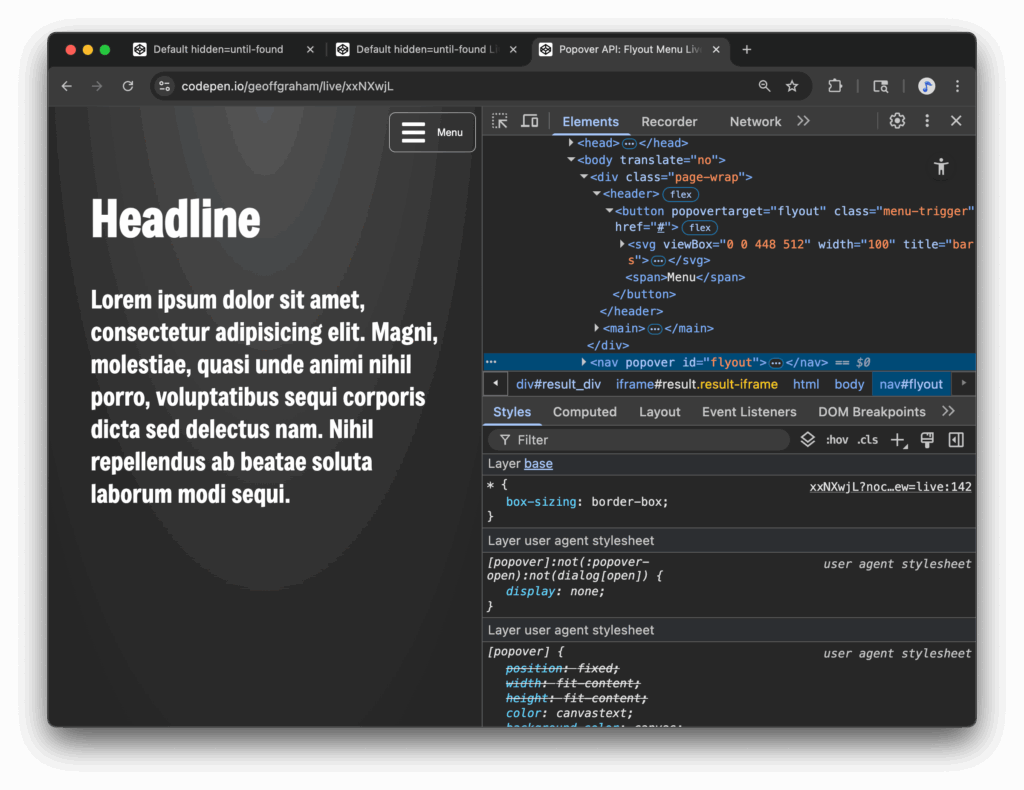The width and height of the screenshot is (1024, 790).
Task: Open the Chrome three-dot menu
Action: point(957,86)
